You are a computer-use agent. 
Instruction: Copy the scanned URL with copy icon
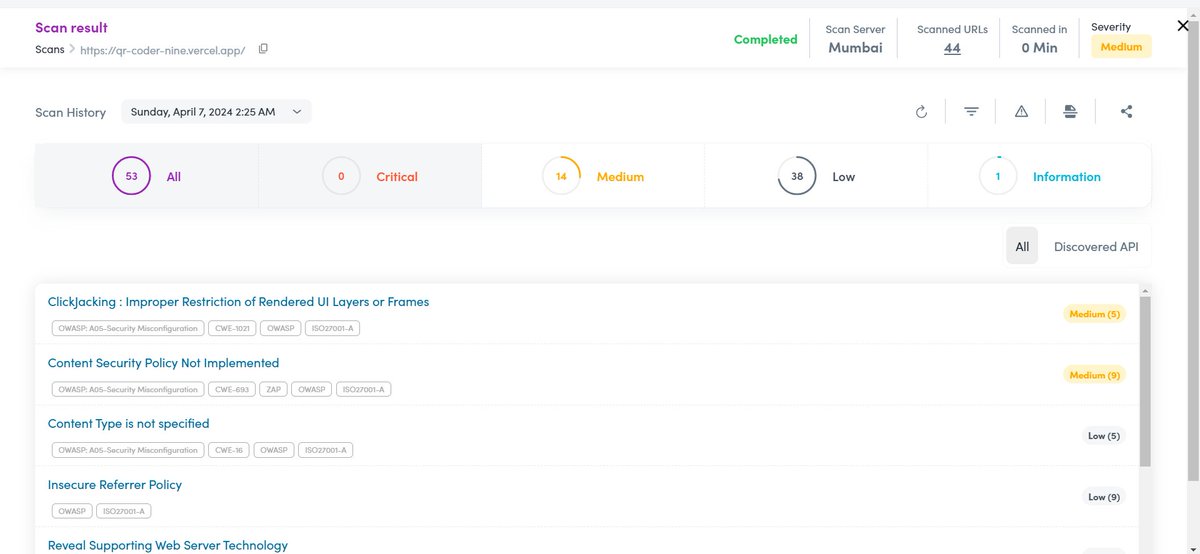(x=263, y=49)
